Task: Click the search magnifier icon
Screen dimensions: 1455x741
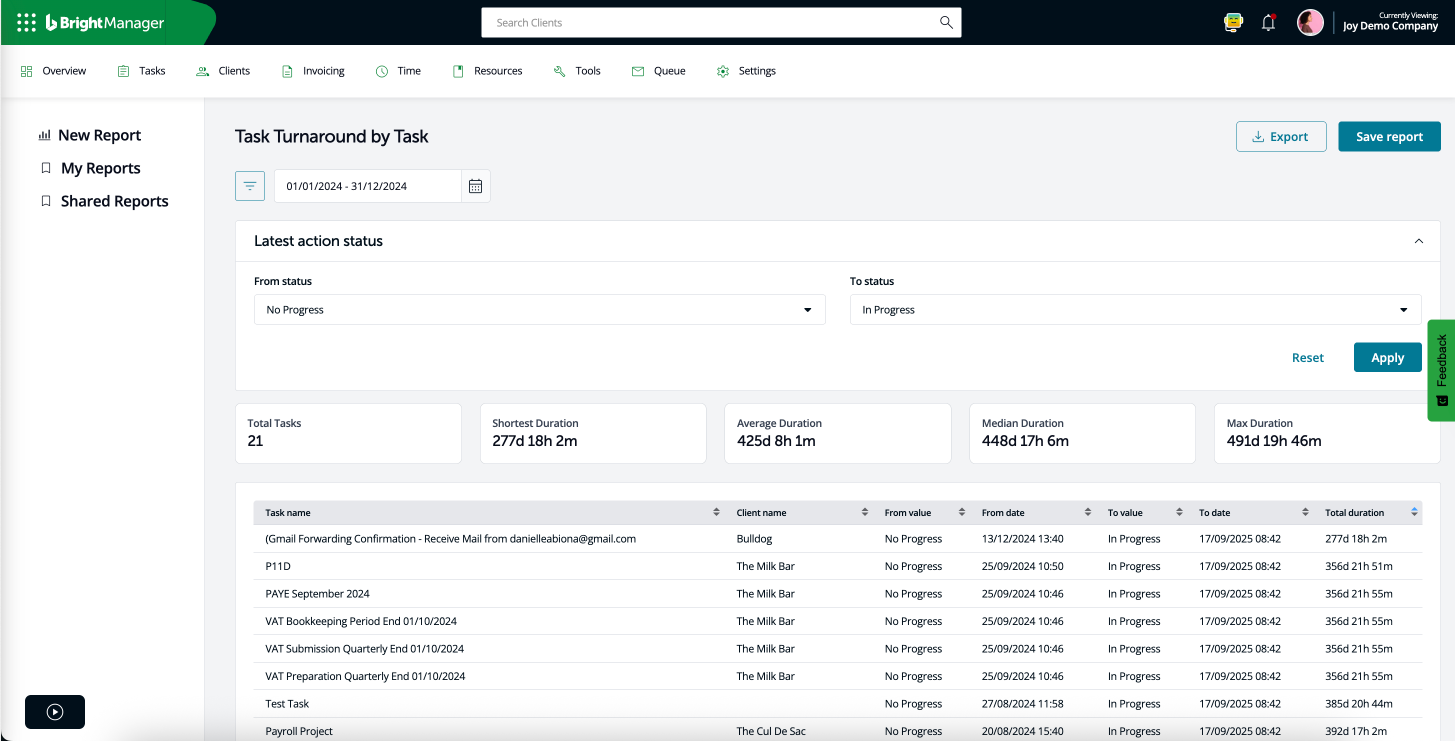Action: tap(944, 22)
